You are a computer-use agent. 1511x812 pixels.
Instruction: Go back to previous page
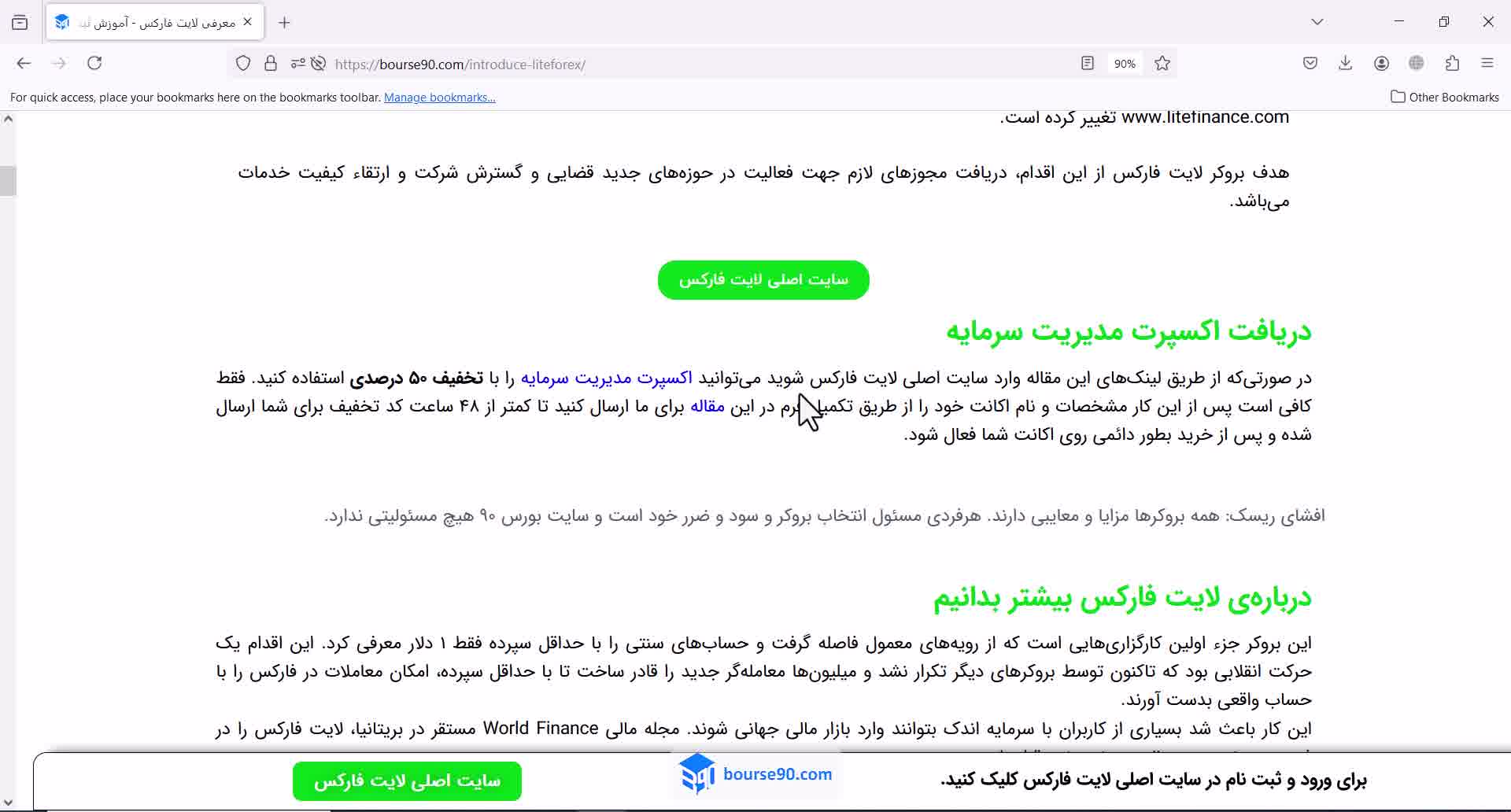[x=24, y=64]
